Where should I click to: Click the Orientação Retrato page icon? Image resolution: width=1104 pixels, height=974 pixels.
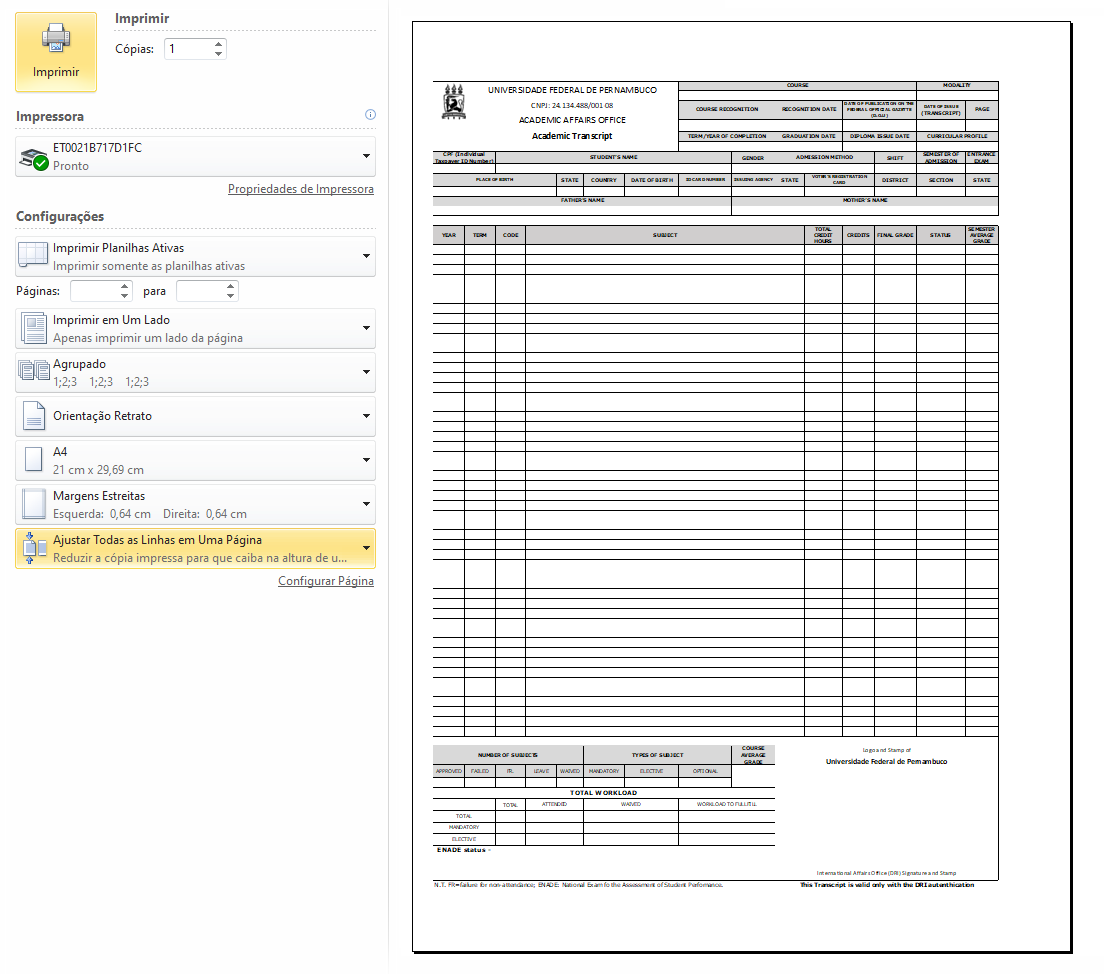pyautogui.click(x=35, y=416)
